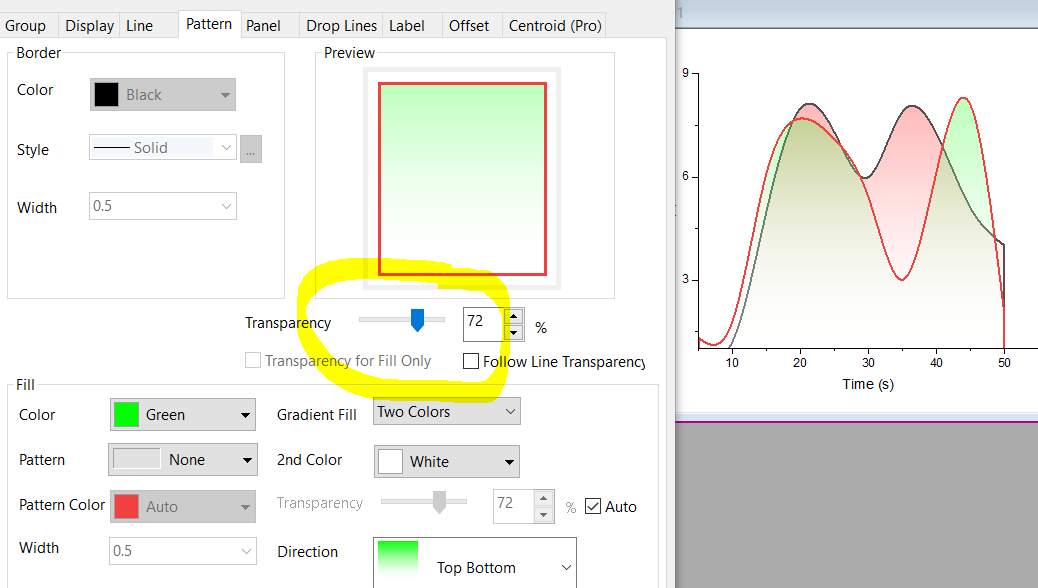Image resolution: width=1038 pixels, height=588 pixels.
Task: Click the ellipsis button beside border Style
Action: tap(251, 148)
